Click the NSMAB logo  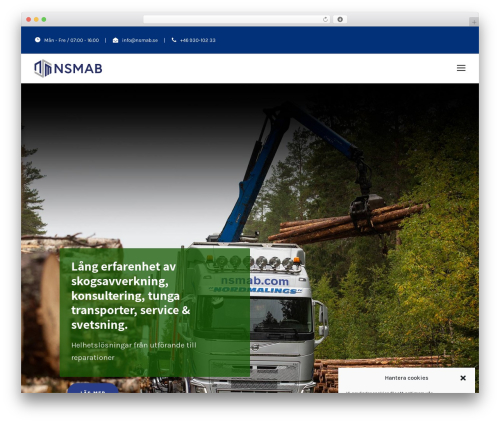tap(68, 68)
